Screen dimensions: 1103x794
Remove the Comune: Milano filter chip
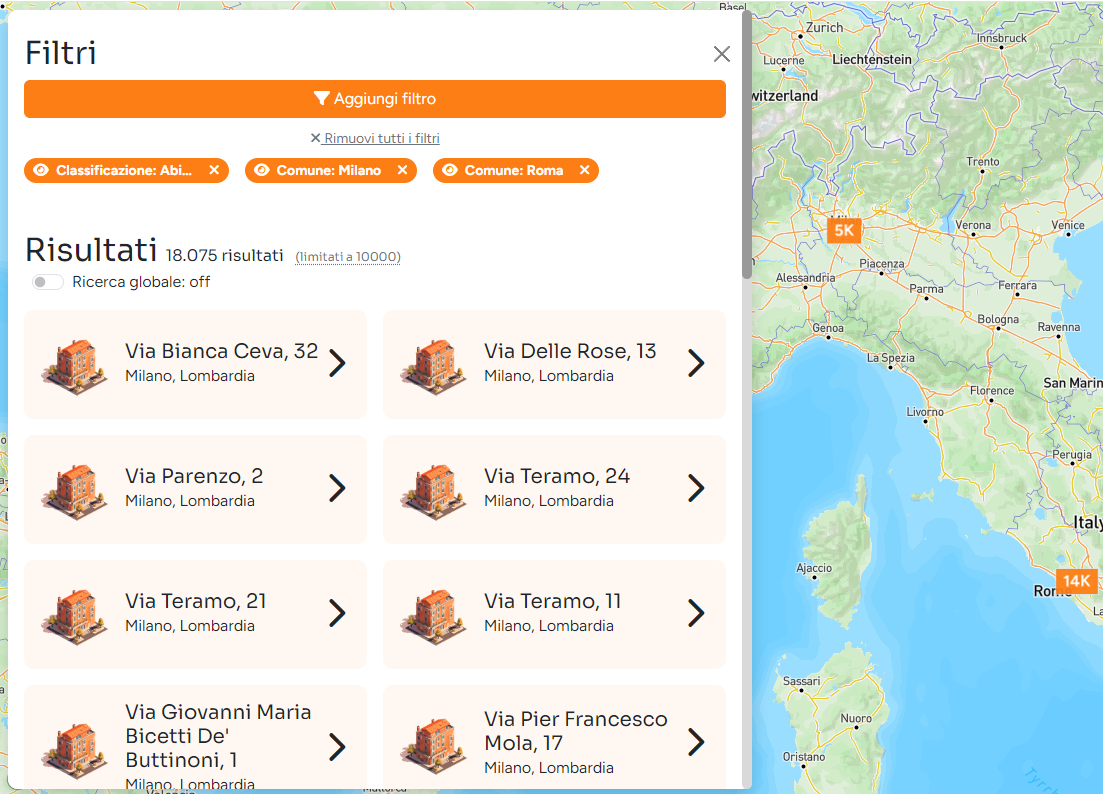(403, 170)
